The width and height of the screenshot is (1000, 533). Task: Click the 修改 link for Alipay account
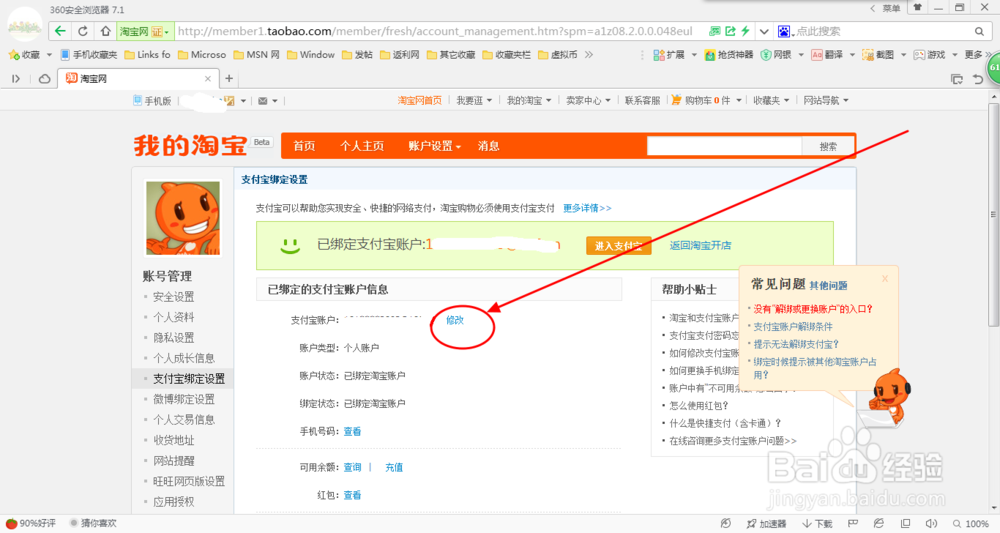point(455,320)
